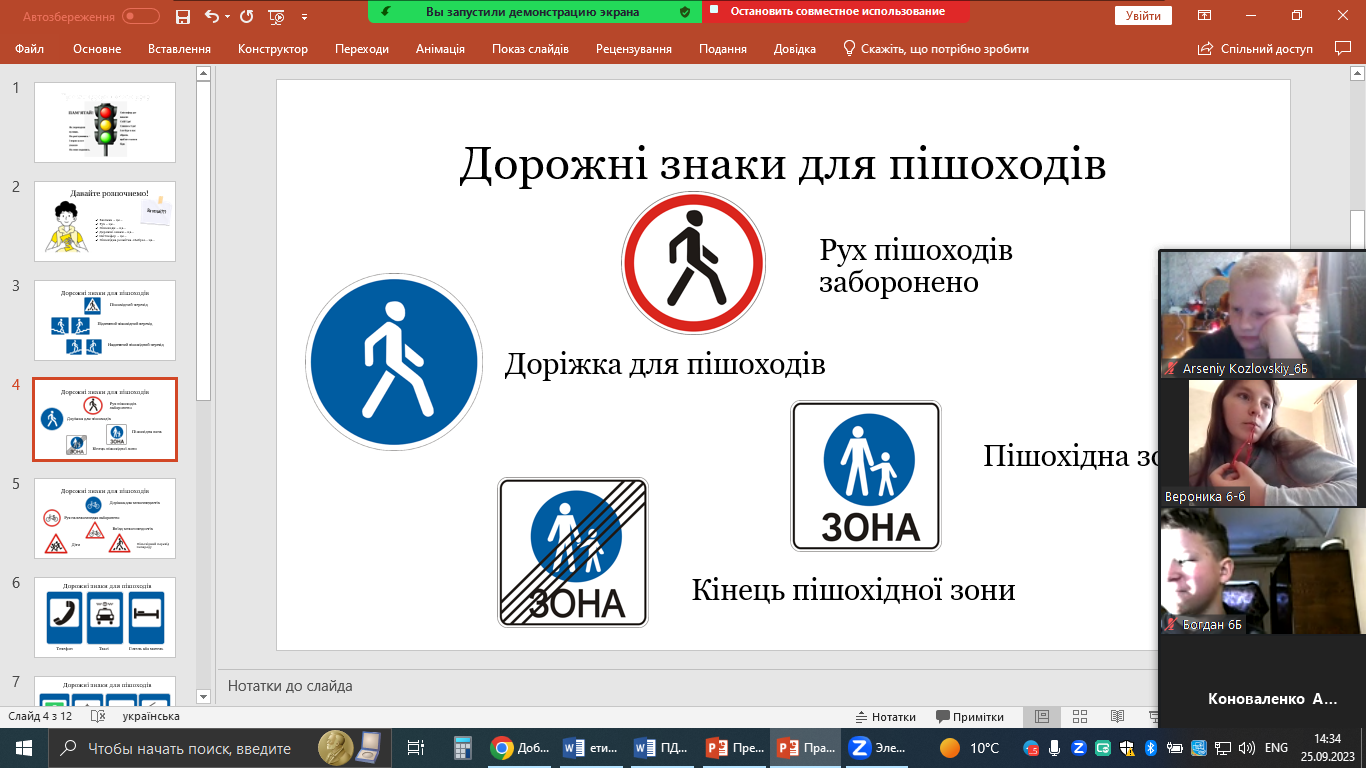Viewport: 1366px width, 768px height.
Task: Open the Переходи ribbon tab
Action: pyautogui.click(x=362, y=49)
